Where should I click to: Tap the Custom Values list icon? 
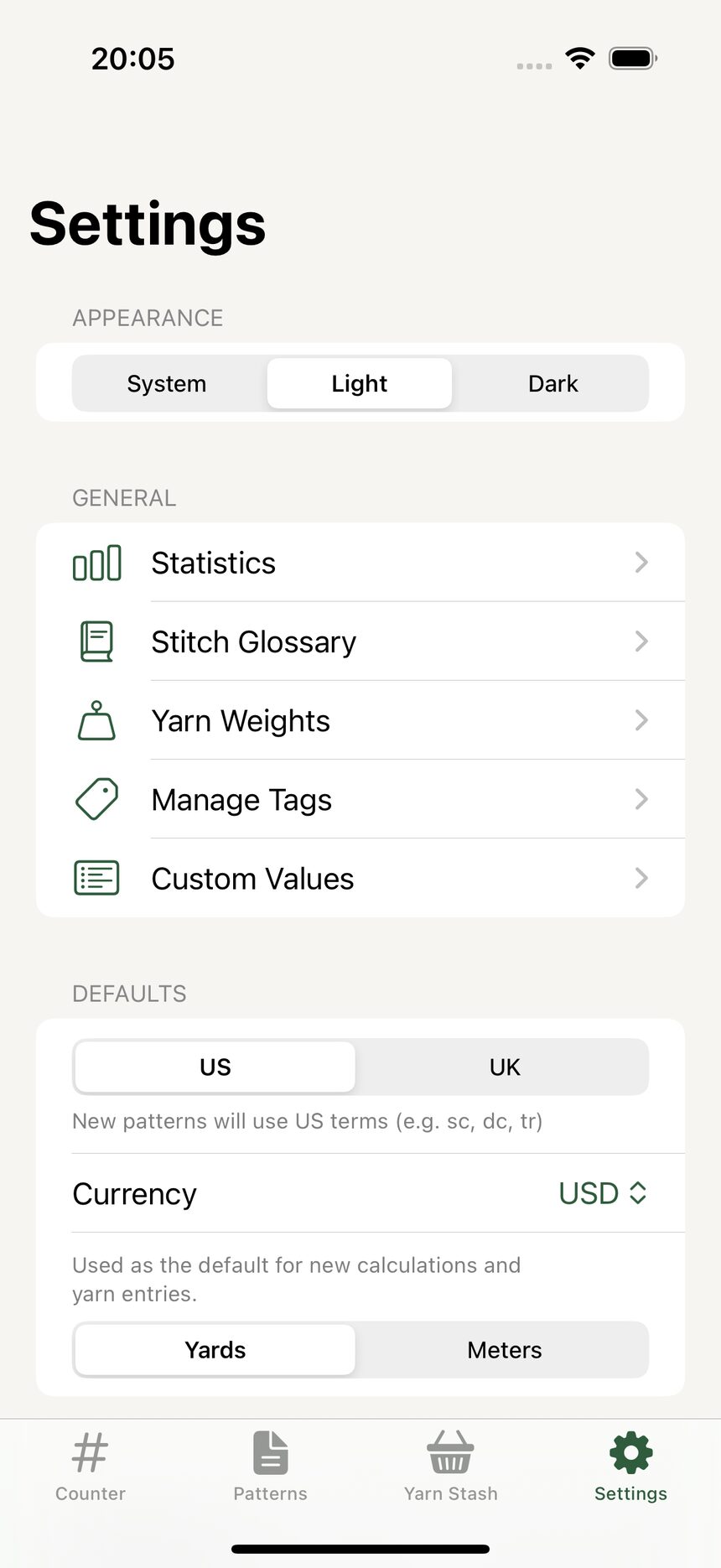(96, 878)
